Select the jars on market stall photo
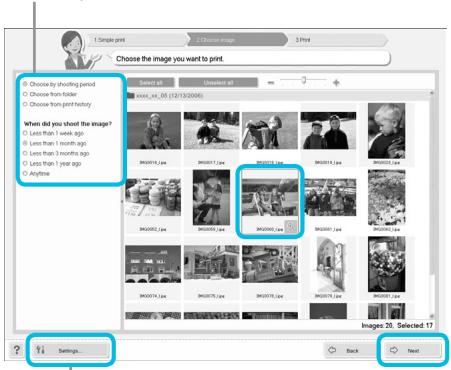The width and height of the screenshot is (451, 370). coord(153,197)
